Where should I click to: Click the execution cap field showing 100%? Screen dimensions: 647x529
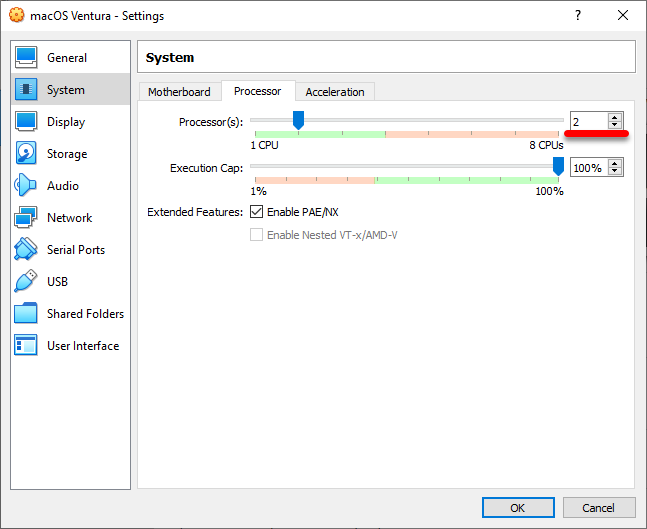[589, 167]
